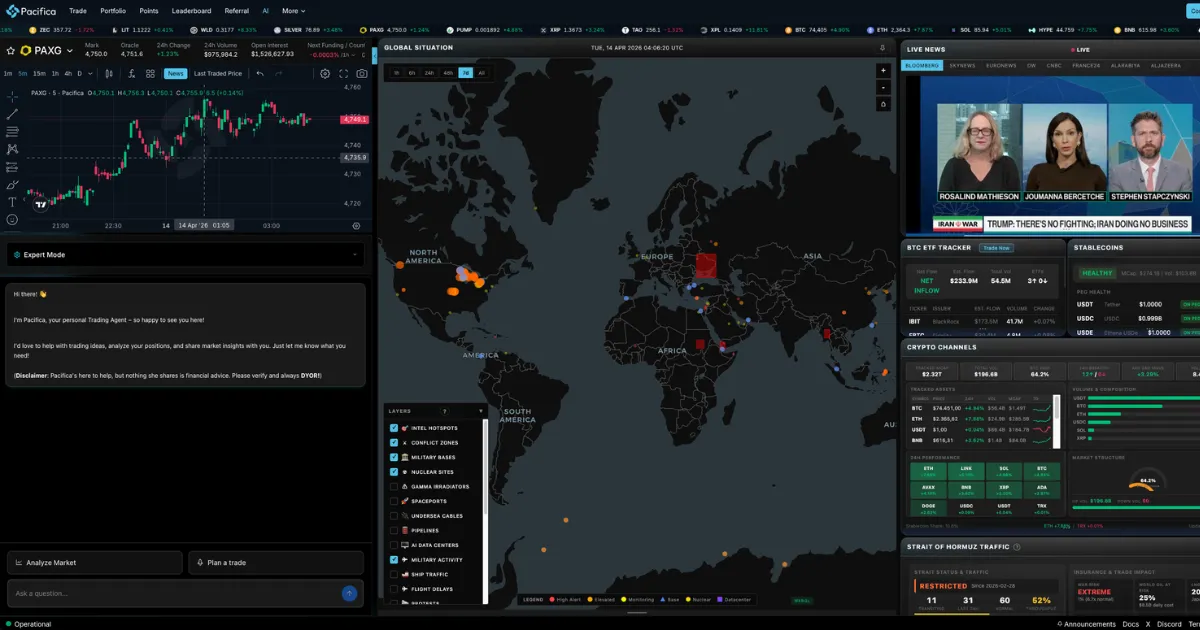Click the TradingView logo on chart
Image resolution: width=1200 pixels, height=630 pixels.
(x=41, y=204)
